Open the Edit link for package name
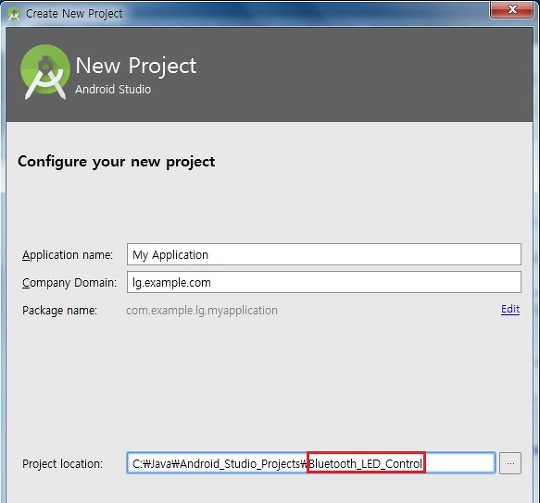This screenshot has height=503, width=540. pos(510,309)
